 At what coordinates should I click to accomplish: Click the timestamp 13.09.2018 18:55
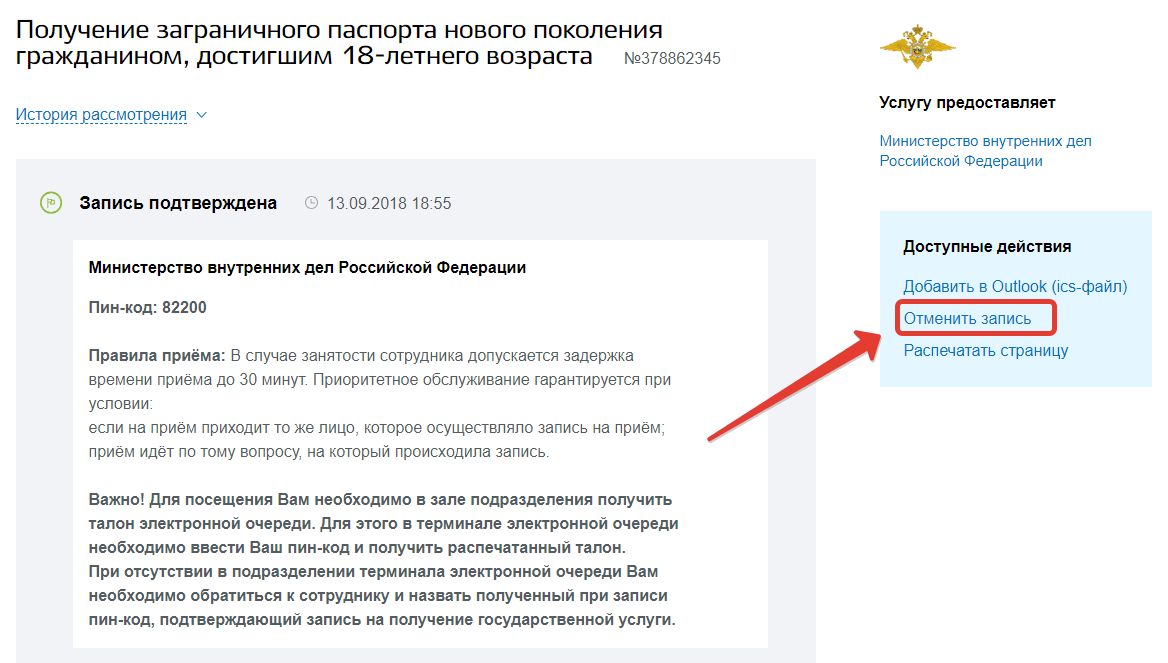point(389,203)
